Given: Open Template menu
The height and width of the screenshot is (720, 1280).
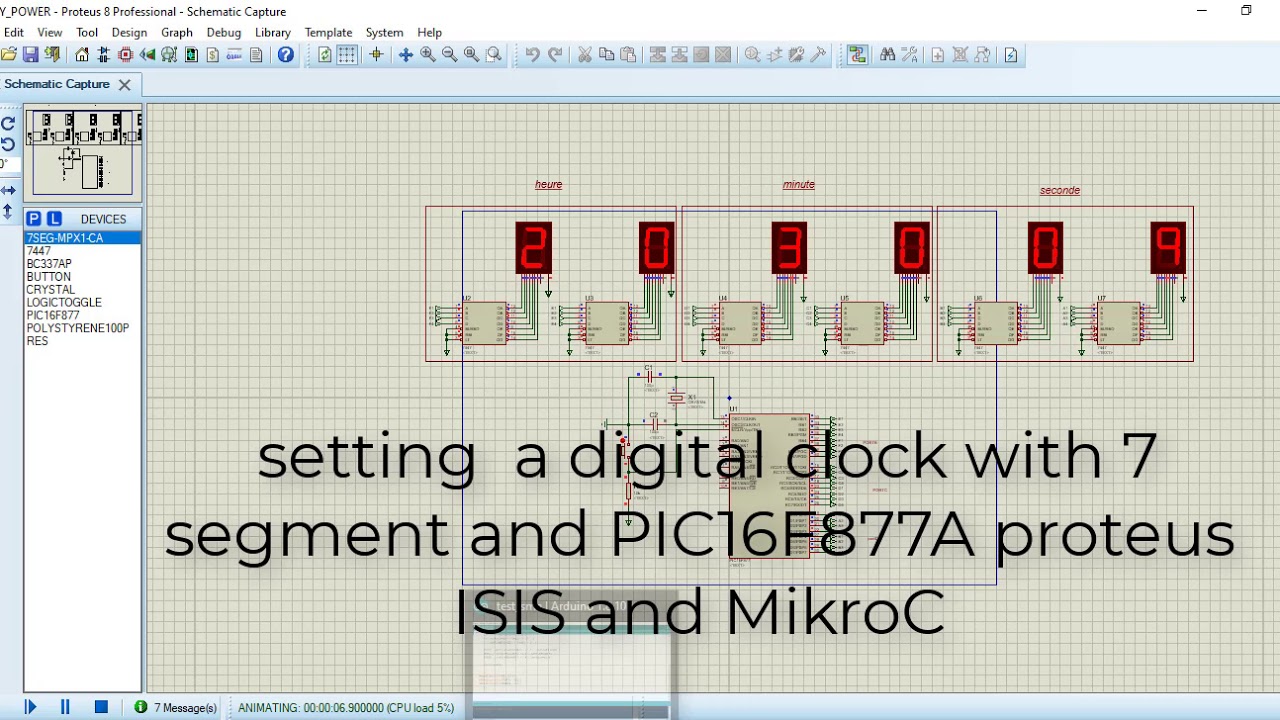Looking at the screenshot, I should pos(328,32).
